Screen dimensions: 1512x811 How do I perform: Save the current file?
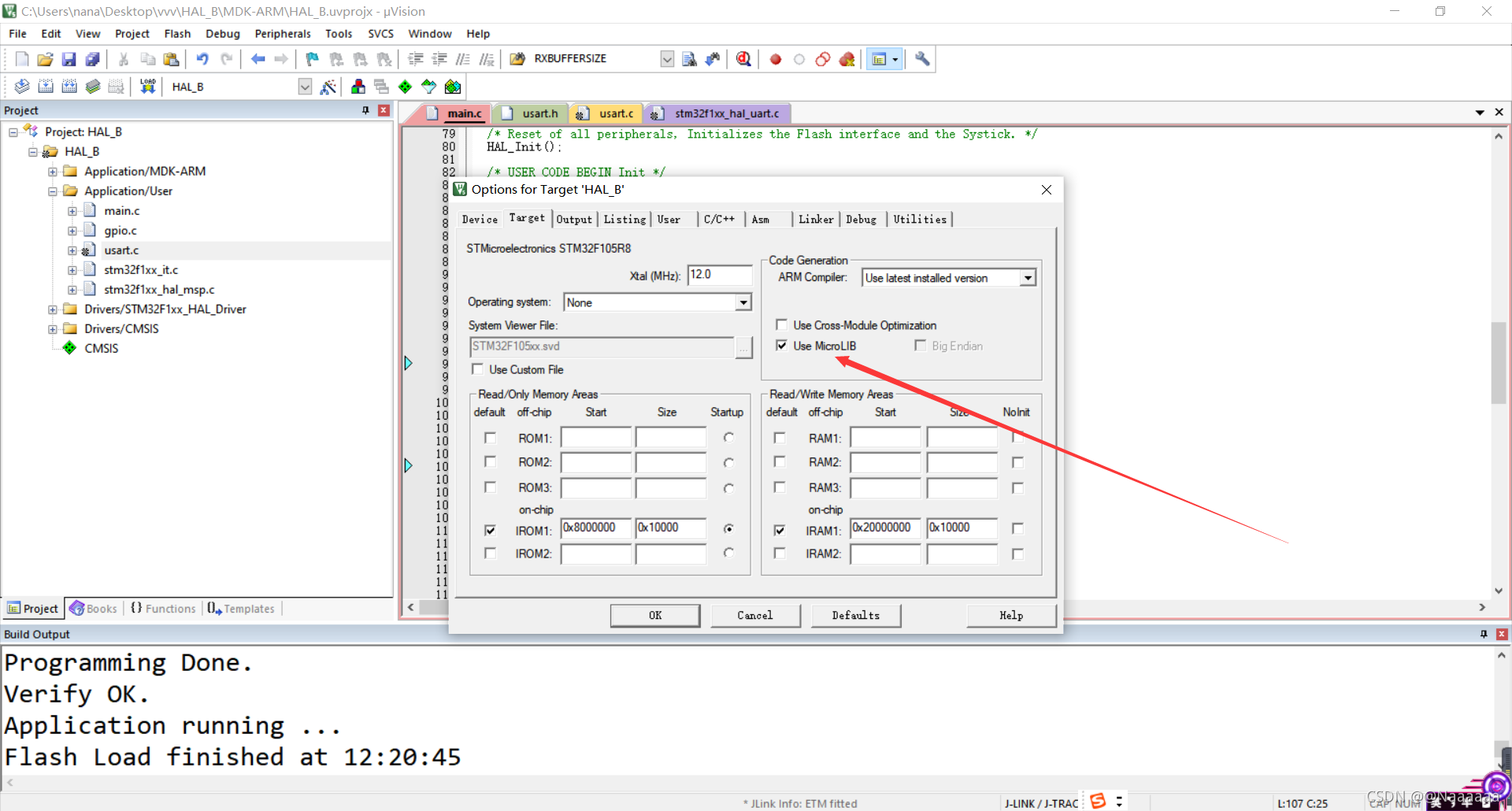tap(69, 59)
